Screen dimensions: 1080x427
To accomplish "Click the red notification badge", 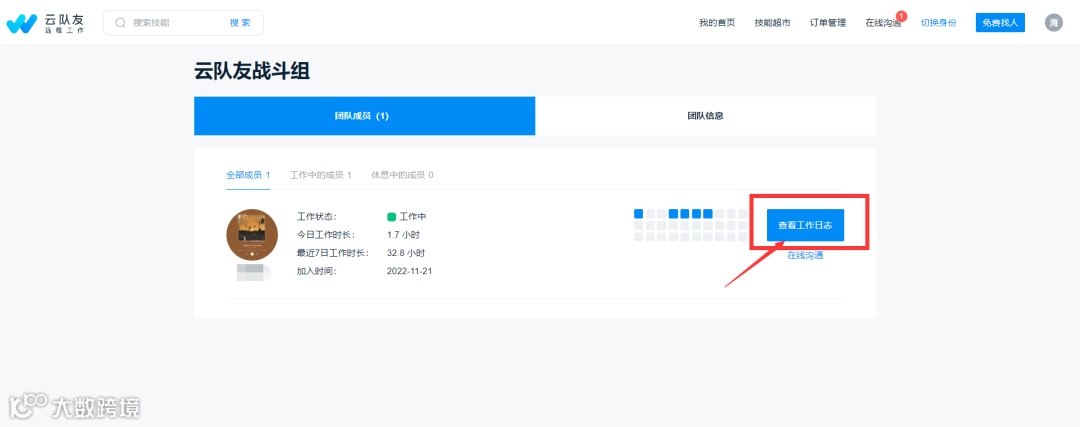I will (902, 16).
